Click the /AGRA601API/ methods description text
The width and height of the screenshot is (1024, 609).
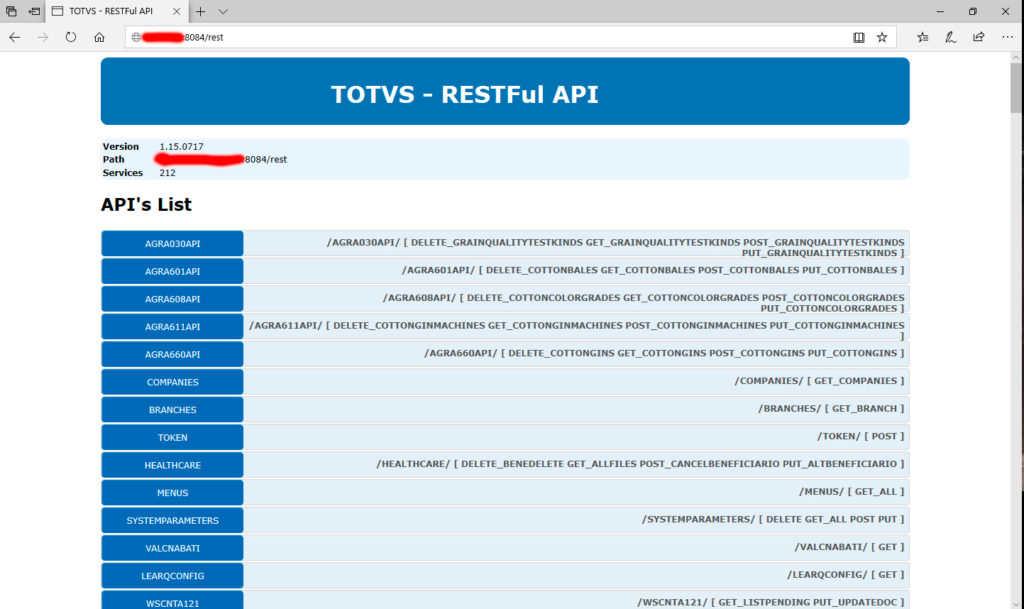pos(653,270)
